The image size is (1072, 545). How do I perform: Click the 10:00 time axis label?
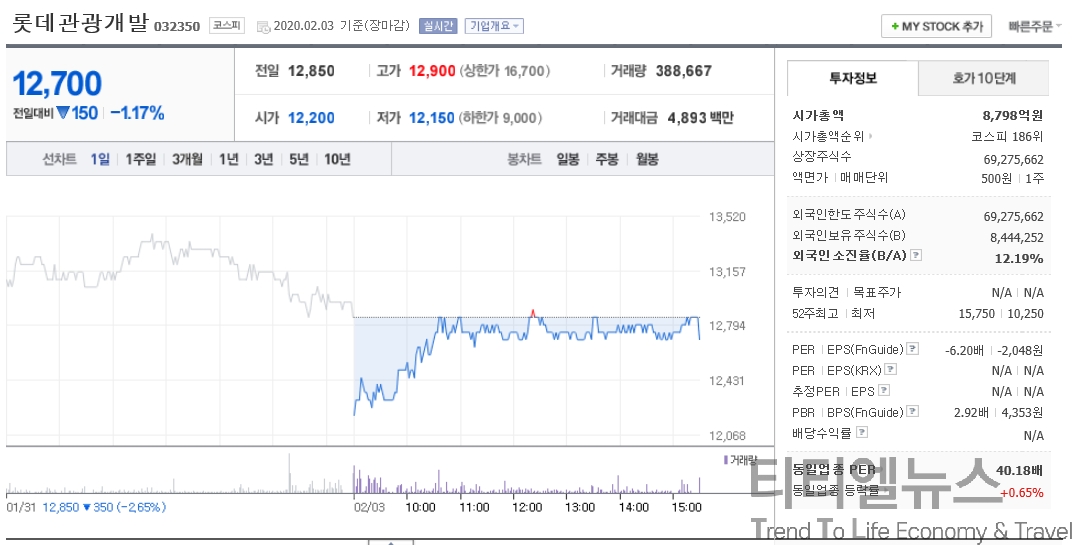[420, 507]
